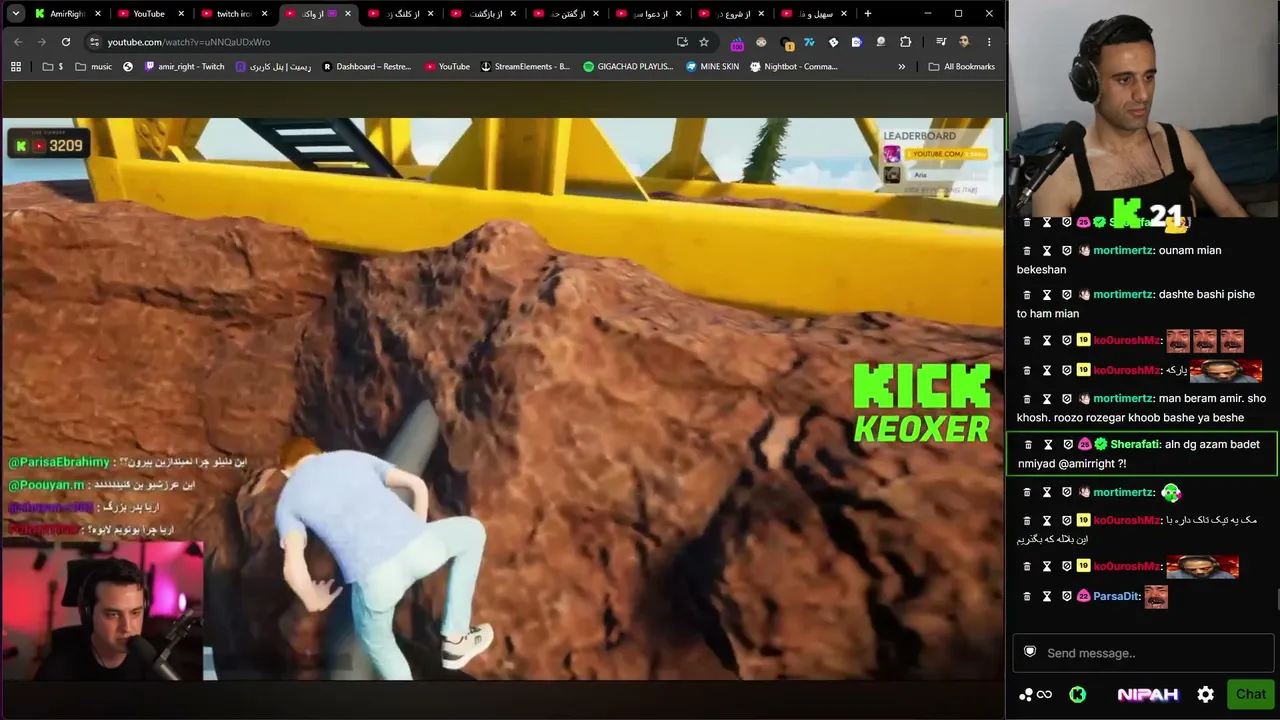
Task: Open the "$" bookmarks folder
Action: [x=53, y=67]
